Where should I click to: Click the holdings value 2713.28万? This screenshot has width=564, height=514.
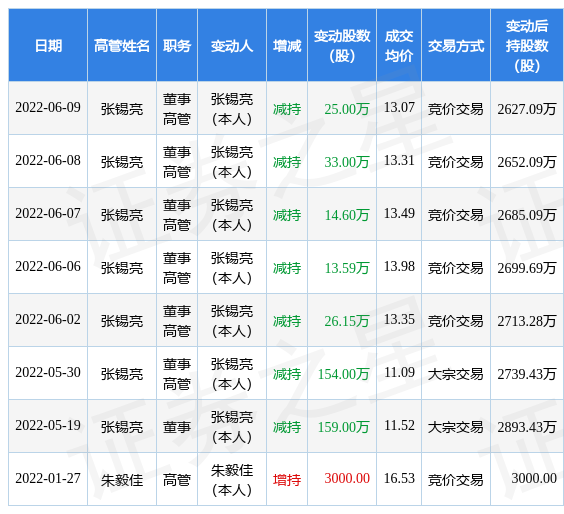(x=527, y=321)
